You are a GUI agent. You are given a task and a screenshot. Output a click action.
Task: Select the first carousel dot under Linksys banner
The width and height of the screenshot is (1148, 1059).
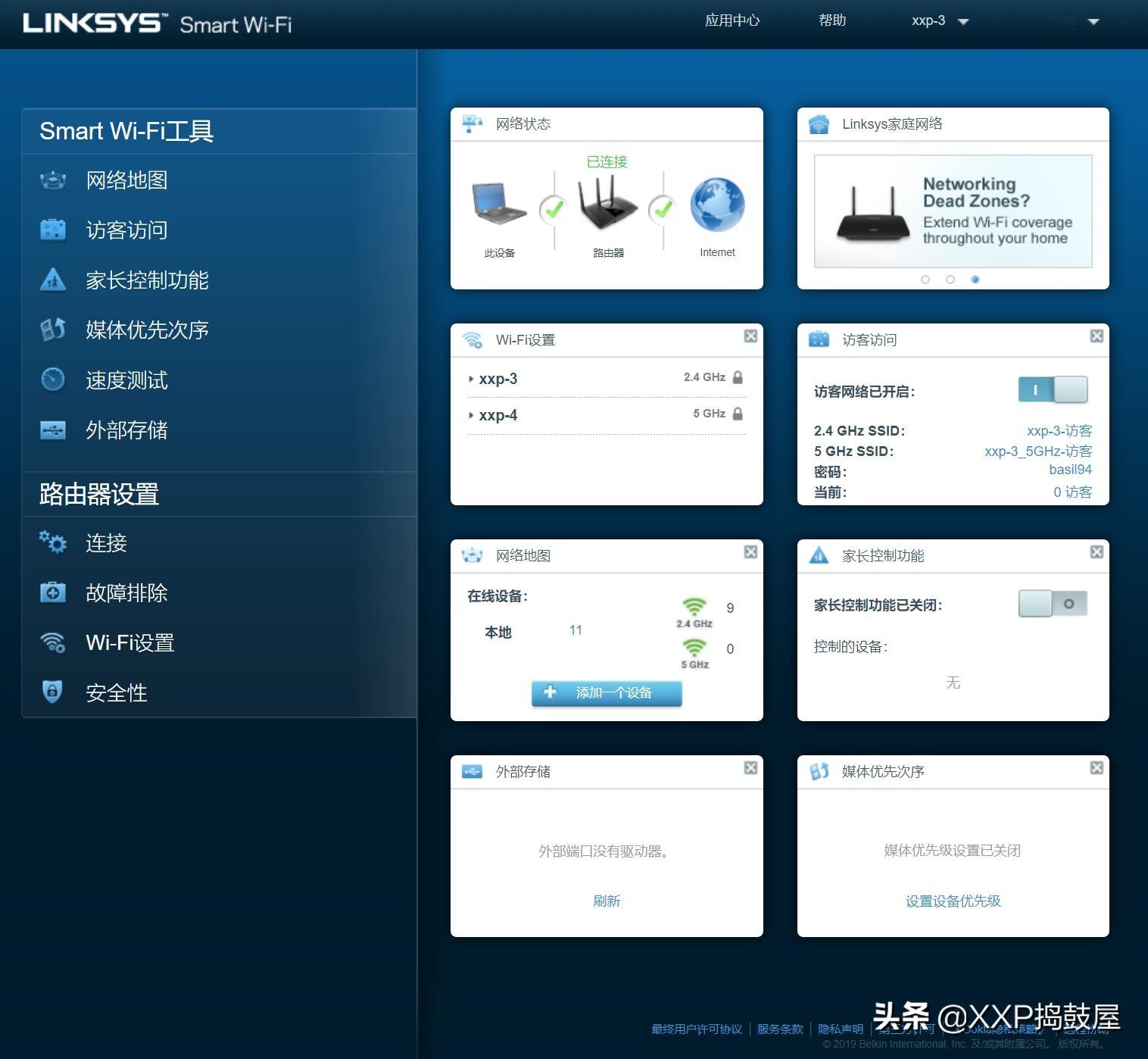click(x=925, y=280)
